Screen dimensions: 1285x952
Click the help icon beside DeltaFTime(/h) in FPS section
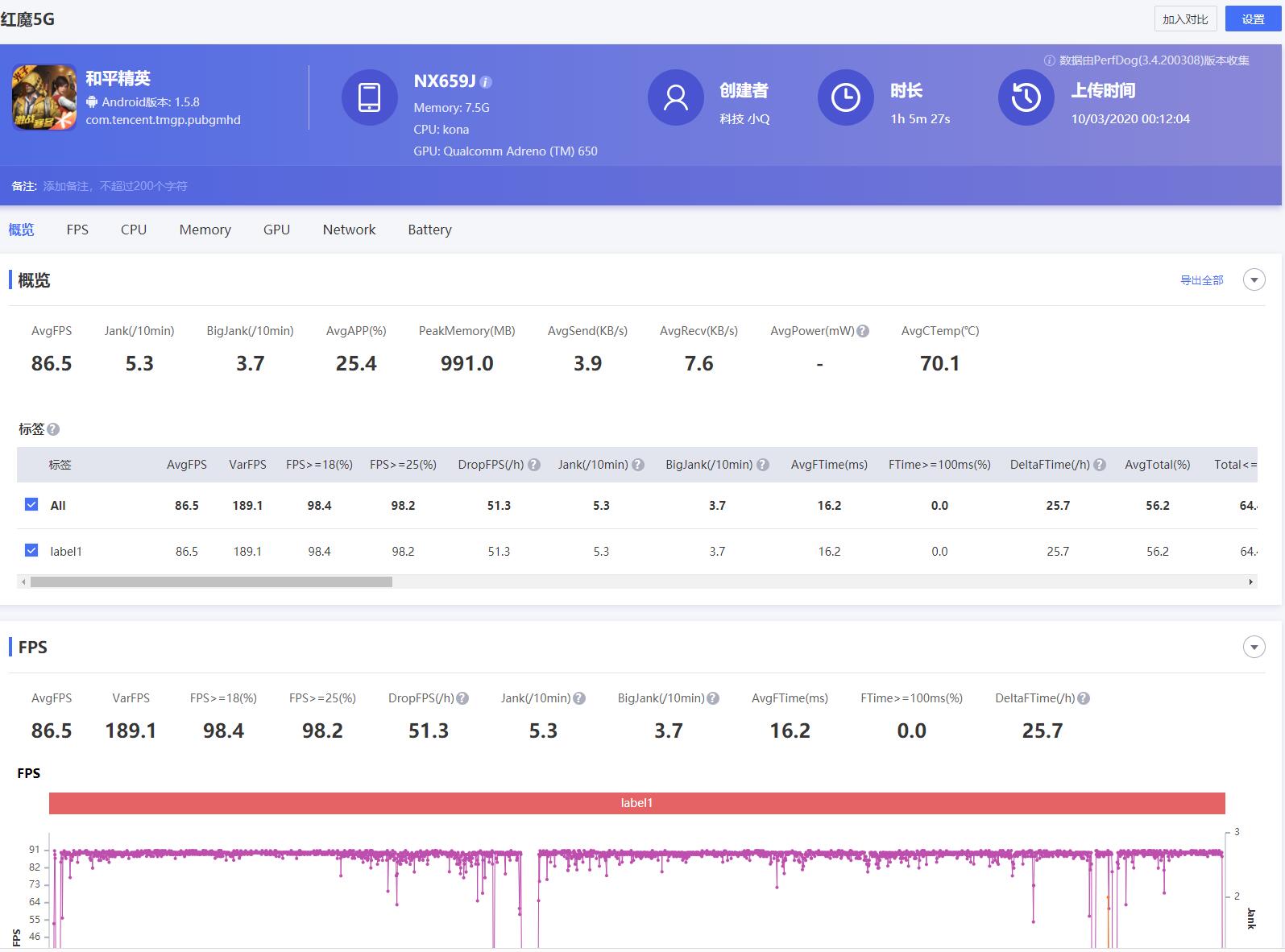(x=1084, y=698)
